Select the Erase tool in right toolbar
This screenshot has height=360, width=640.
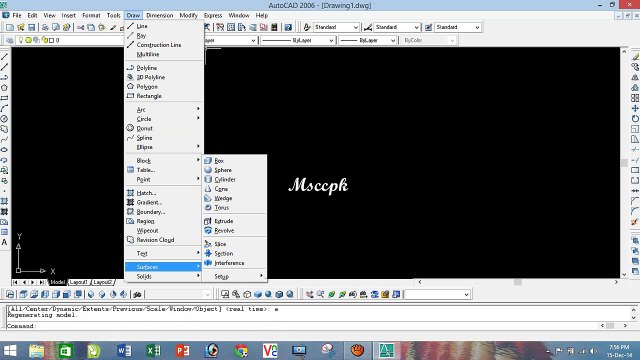point(635,57)
